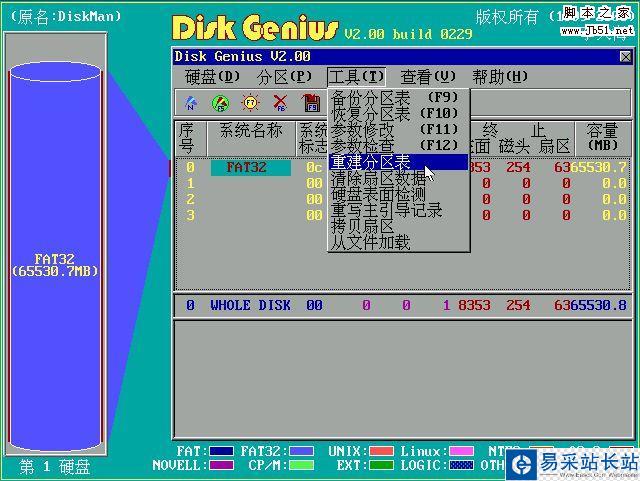Click the 序号 column header
The image size is (640, 481).
pos(190,138)
